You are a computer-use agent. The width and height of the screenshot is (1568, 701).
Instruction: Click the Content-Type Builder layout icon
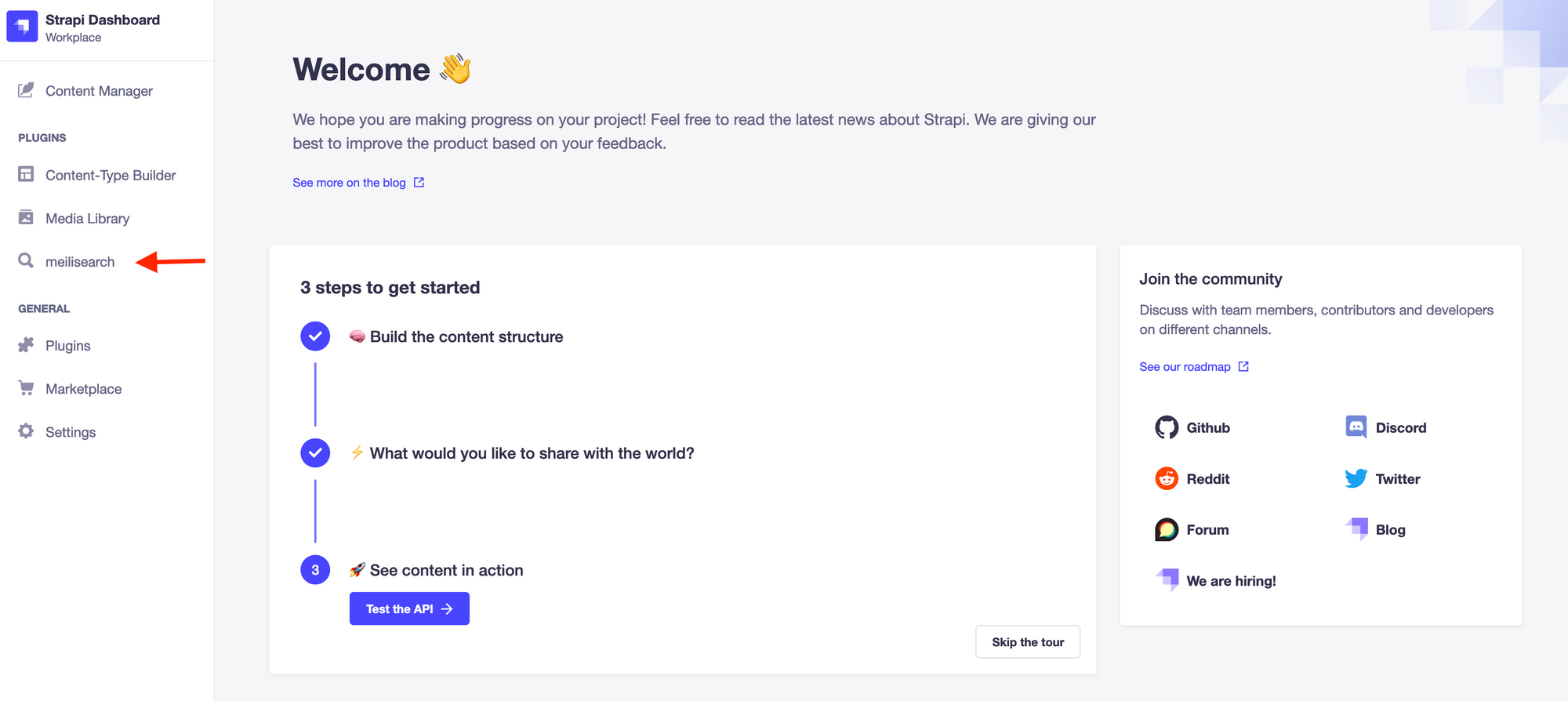[x=26, y=174]
